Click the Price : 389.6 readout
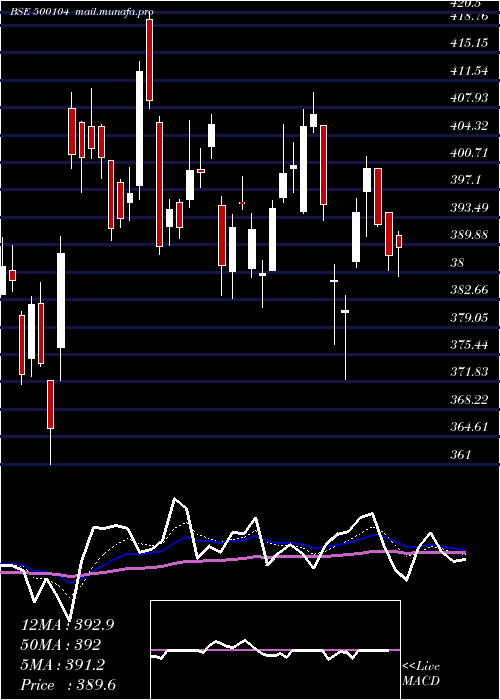500x700 pixels. 68,685
